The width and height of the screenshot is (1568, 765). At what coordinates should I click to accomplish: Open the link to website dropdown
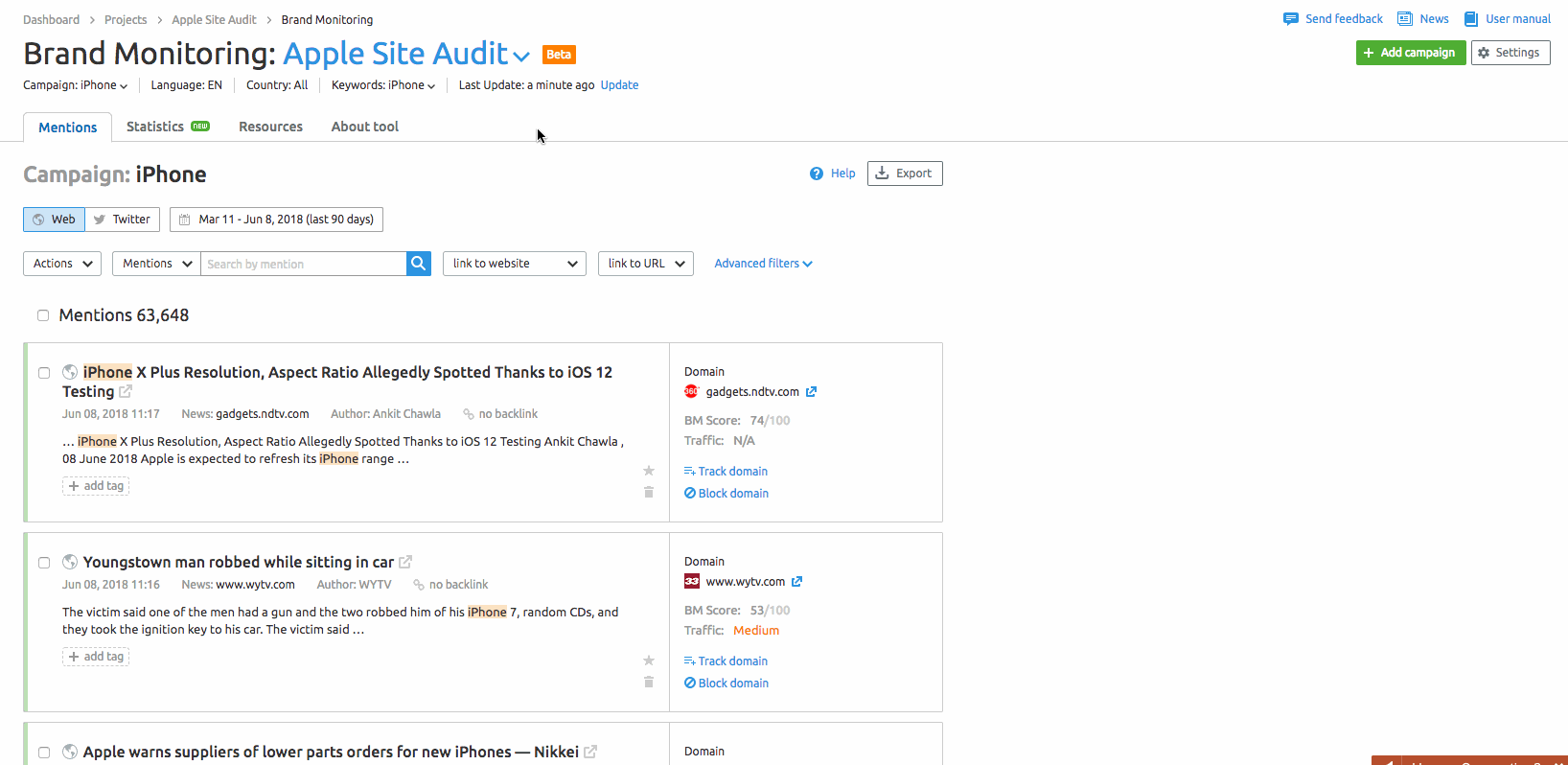tap(514, 264)
